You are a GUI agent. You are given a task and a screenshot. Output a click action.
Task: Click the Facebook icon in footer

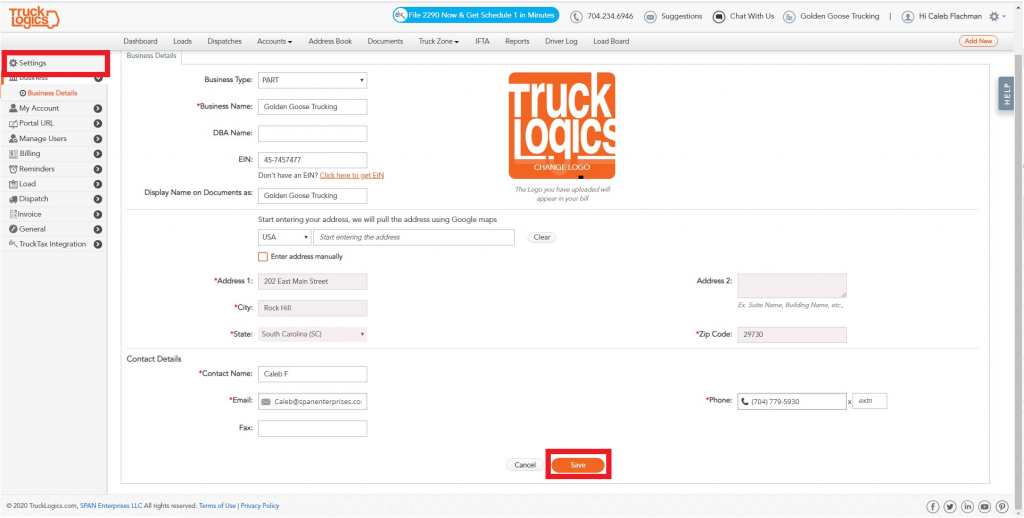933,506
